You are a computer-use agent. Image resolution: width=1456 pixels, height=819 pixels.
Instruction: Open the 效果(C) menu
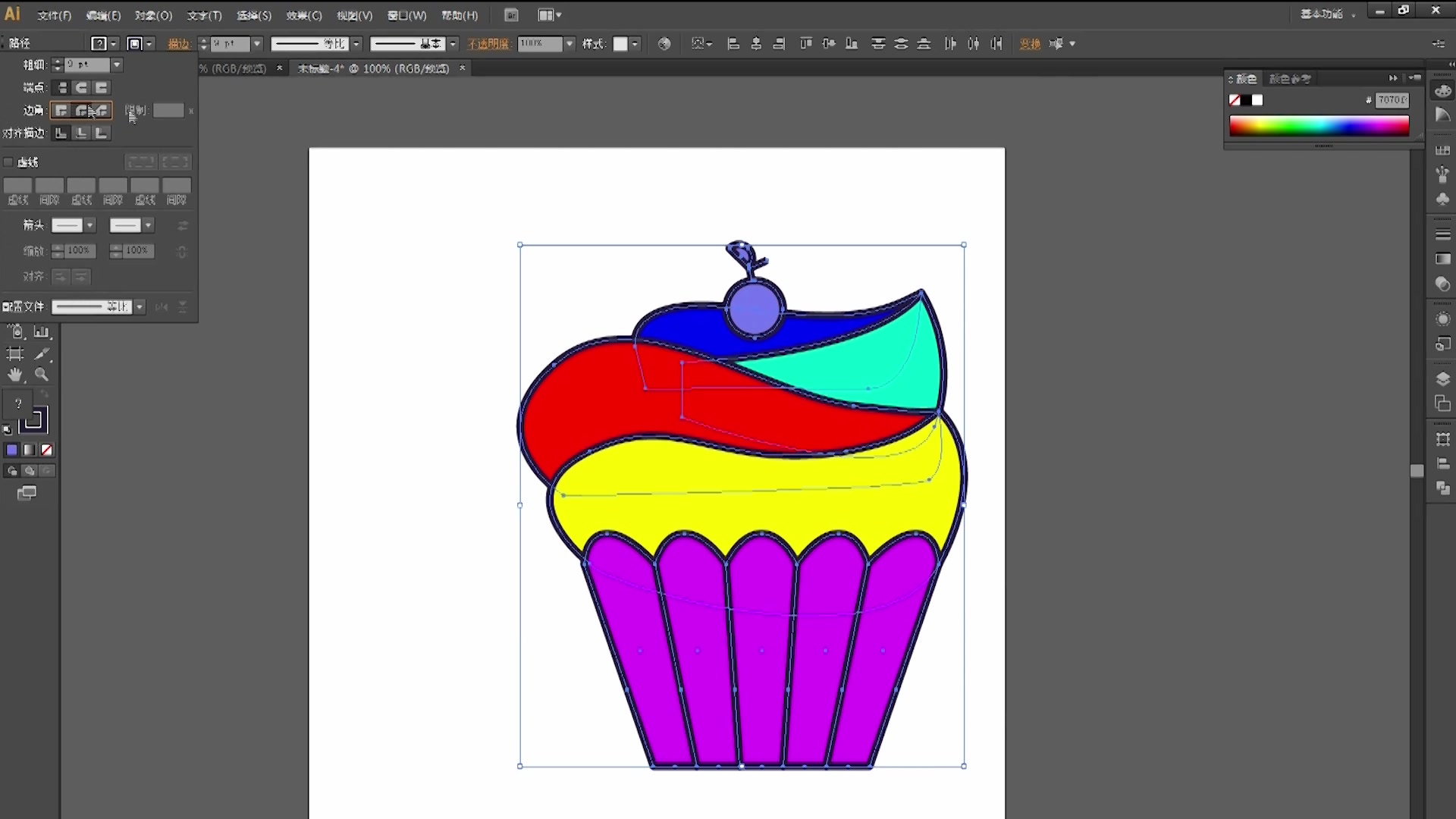point(304,15)
